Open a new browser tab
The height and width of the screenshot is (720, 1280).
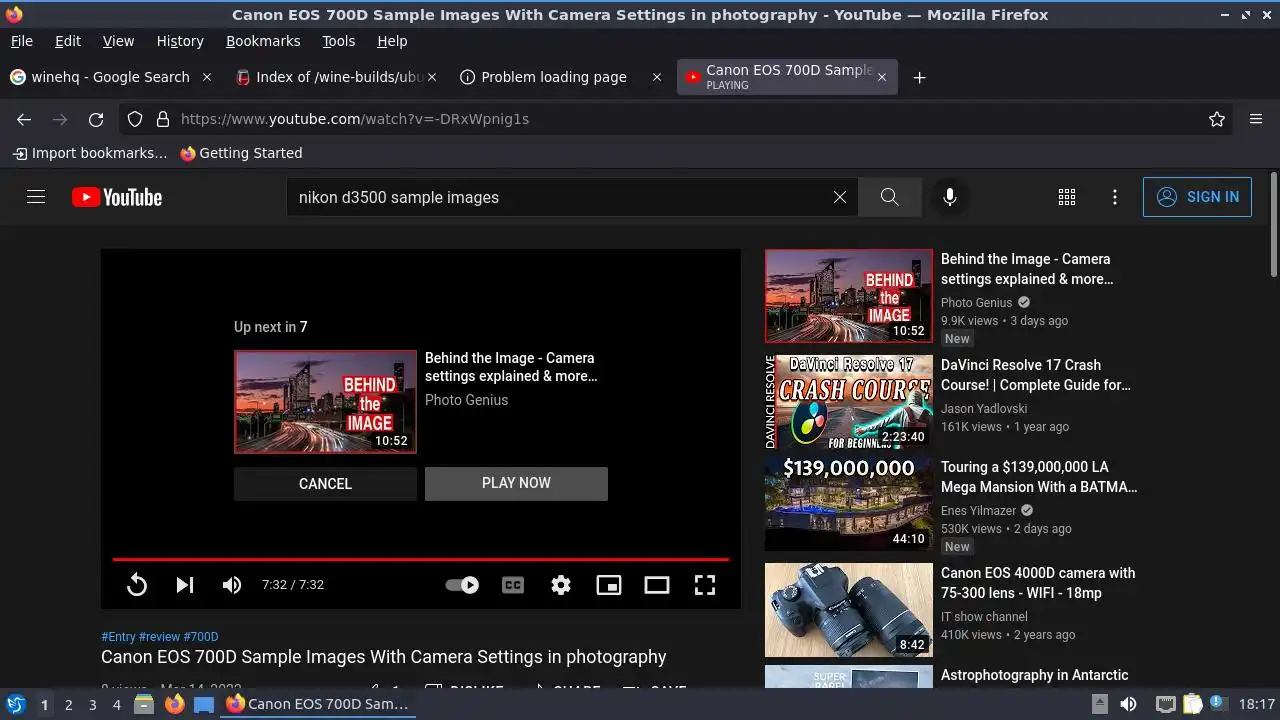(919, 77)
